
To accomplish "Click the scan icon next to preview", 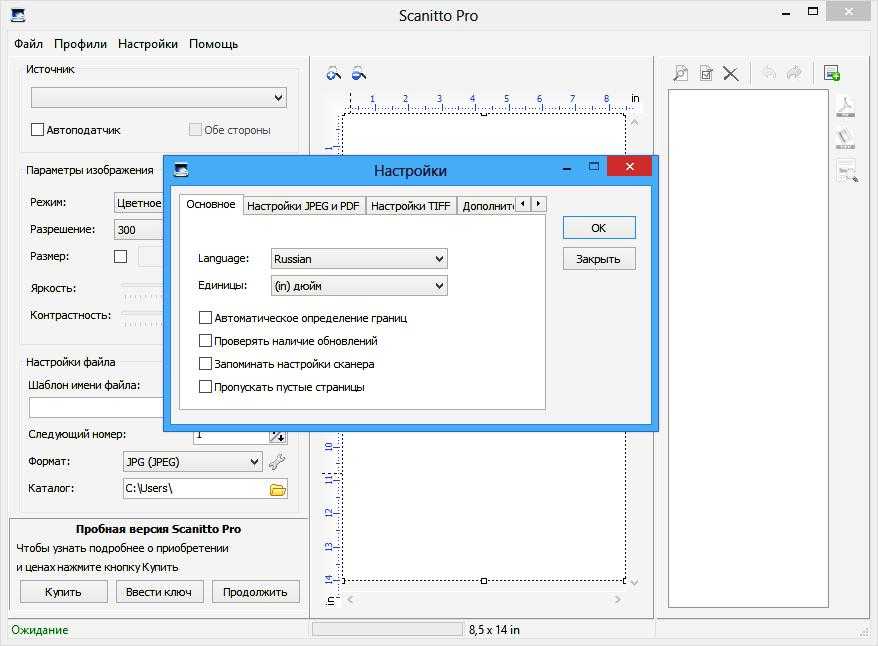I will click(358, 73).
